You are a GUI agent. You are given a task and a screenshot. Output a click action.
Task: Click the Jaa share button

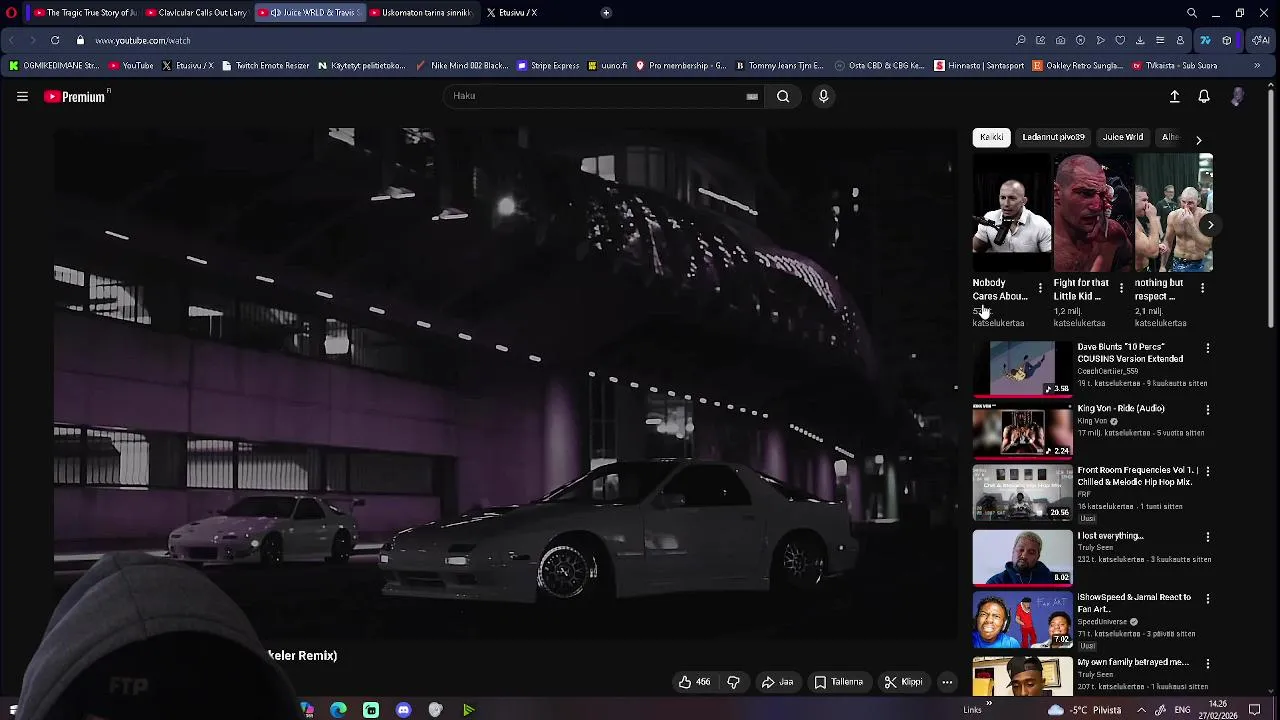pyautogui.click(x=777, y=682)
